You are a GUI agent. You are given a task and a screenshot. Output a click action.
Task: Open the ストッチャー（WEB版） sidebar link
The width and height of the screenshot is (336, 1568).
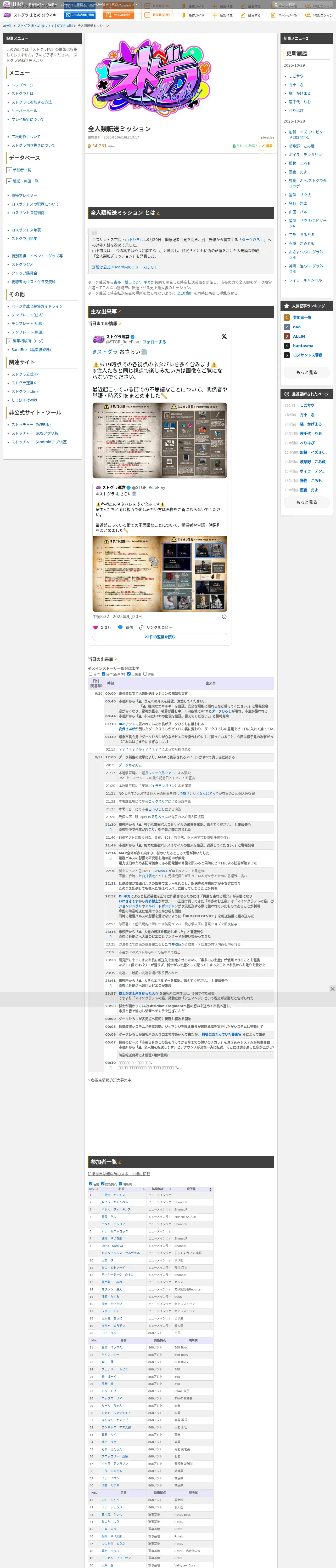pos(31,425)
